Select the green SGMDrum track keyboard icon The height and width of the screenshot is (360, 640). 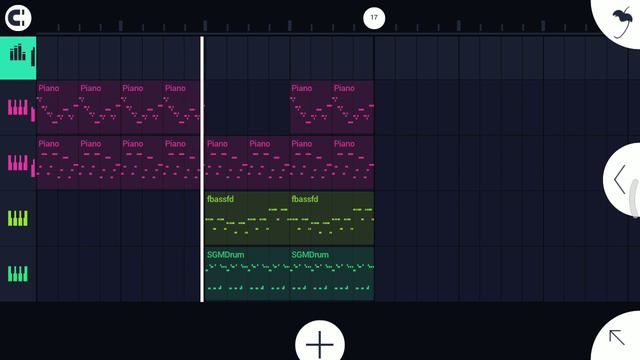18,274
